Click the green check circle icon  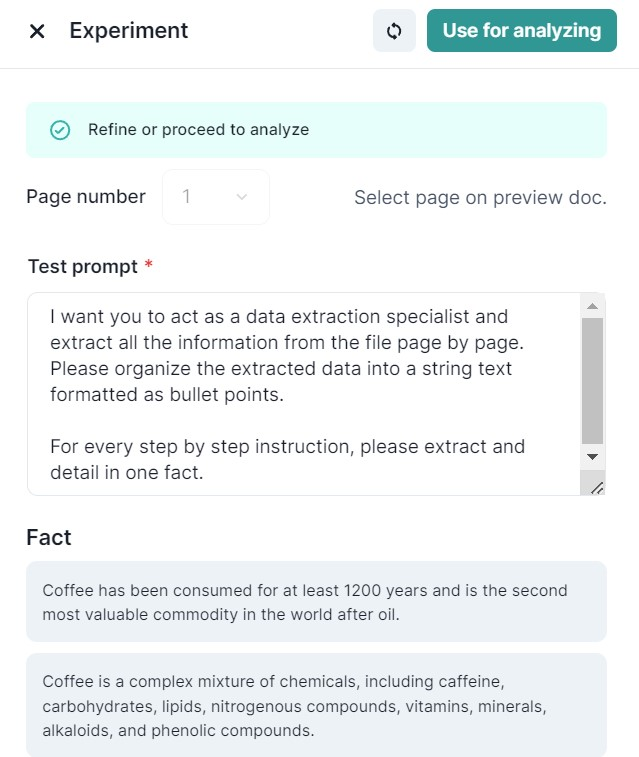click(60, 130)
